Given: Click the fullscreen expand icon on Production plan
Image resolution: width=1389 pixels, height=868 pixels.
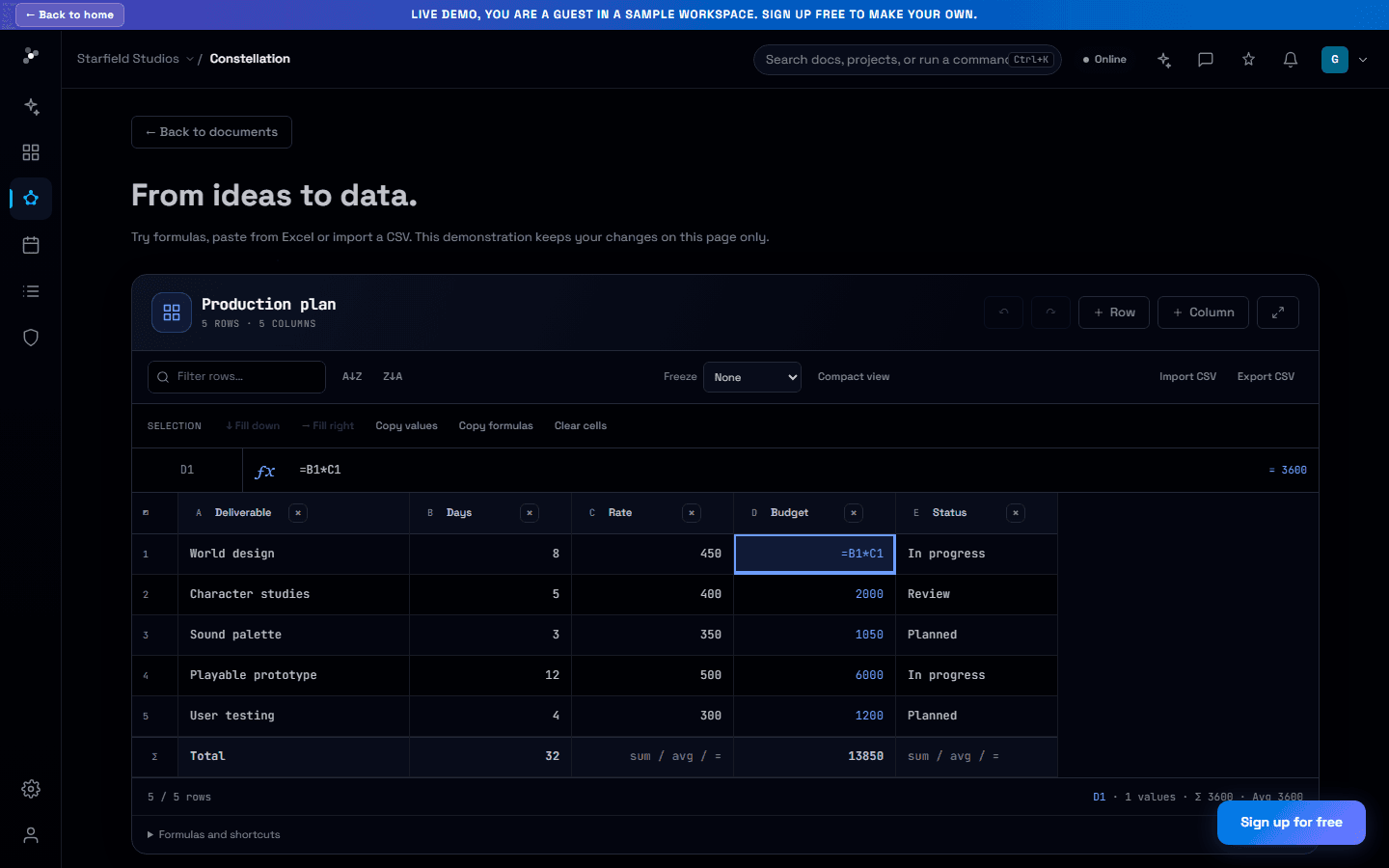Looking at the screenshot, I should (1278, 312).
